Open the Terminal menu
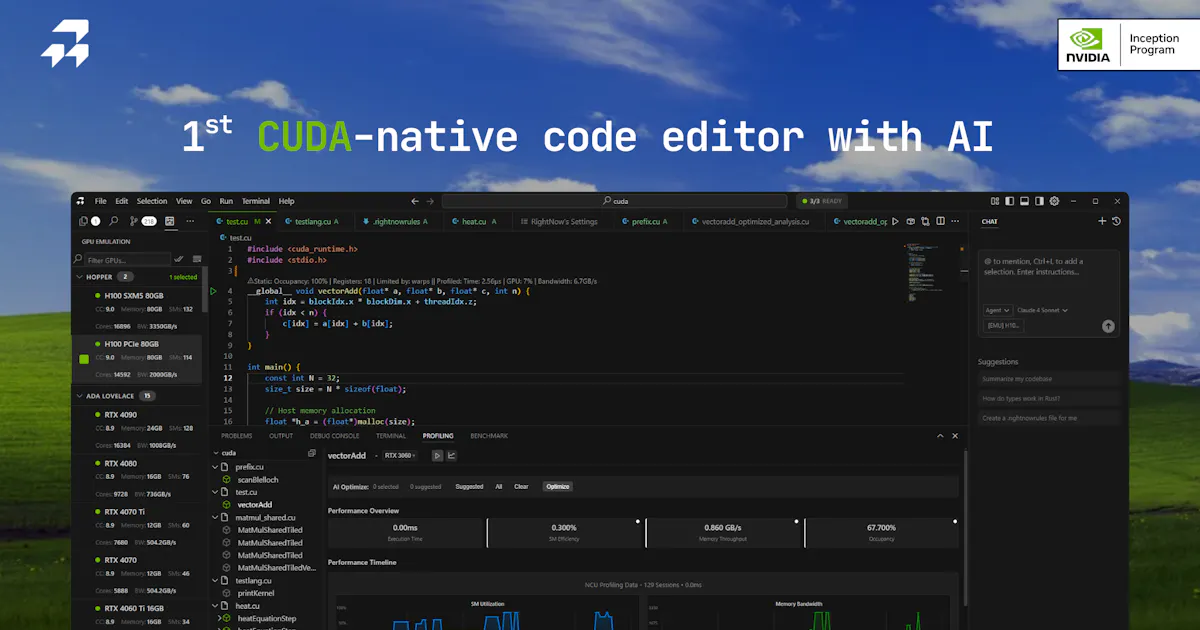 [256, 201]
